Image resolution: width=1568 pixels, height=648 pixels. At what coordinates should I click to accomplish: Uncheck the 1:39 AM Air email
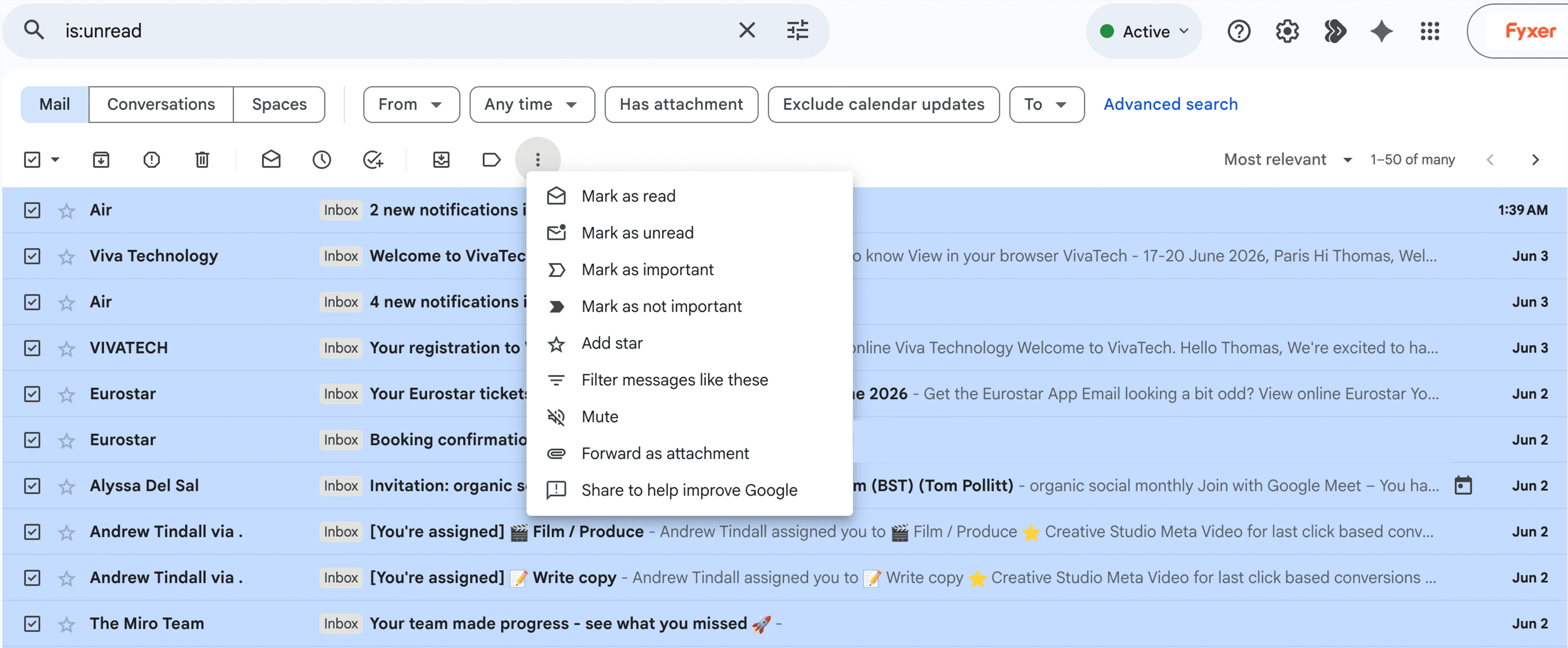point(32,210)
